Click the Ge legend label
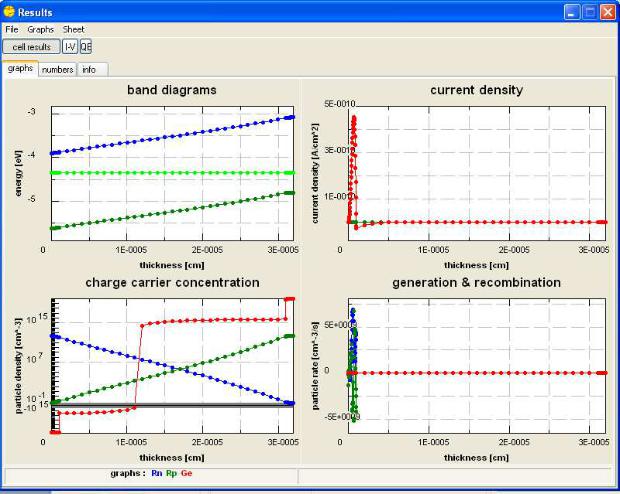620x494 pixels. (x=186, y=473)
